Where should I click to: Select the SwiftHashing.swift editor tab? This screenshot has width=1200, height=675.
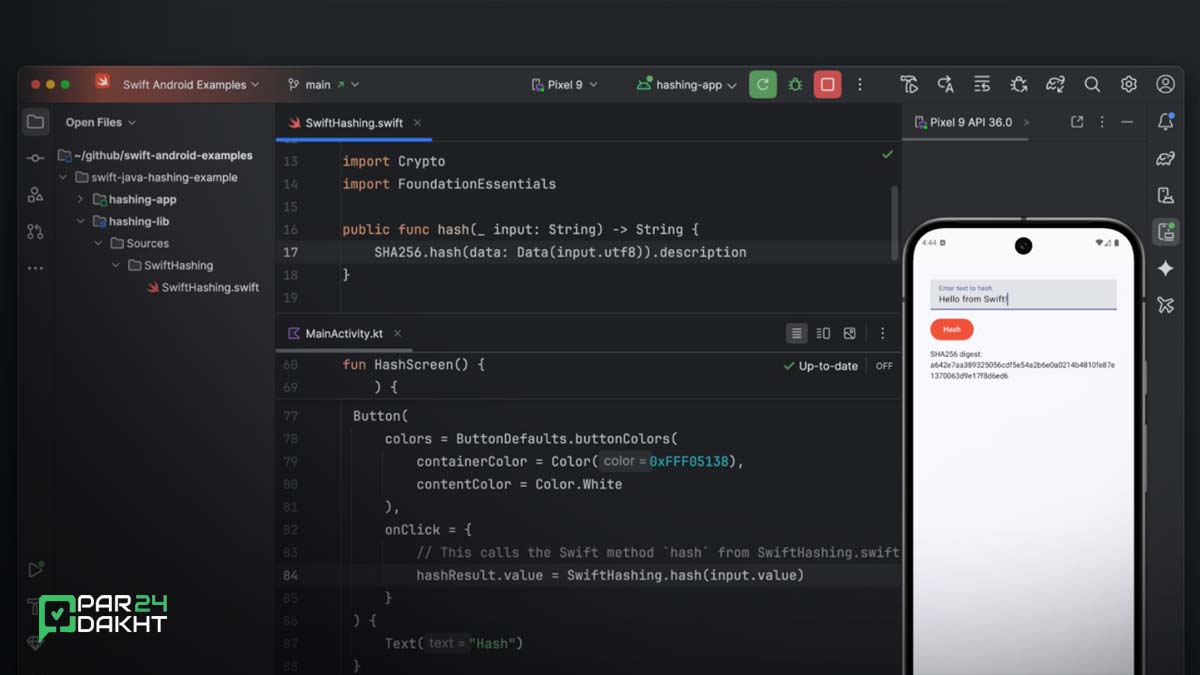coord(352,122)
